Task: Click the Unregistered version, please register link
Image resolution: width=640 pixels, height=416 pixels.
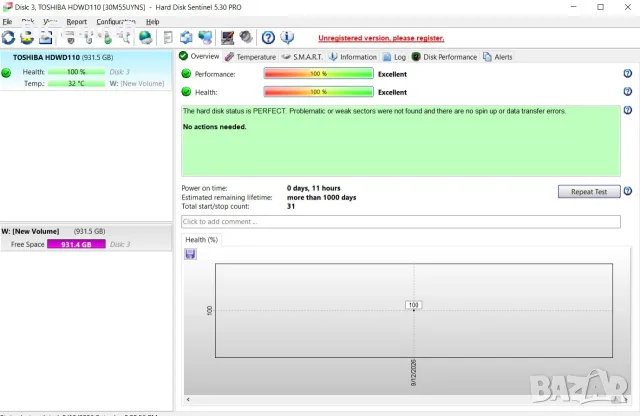Action: [x=381, y=38]
